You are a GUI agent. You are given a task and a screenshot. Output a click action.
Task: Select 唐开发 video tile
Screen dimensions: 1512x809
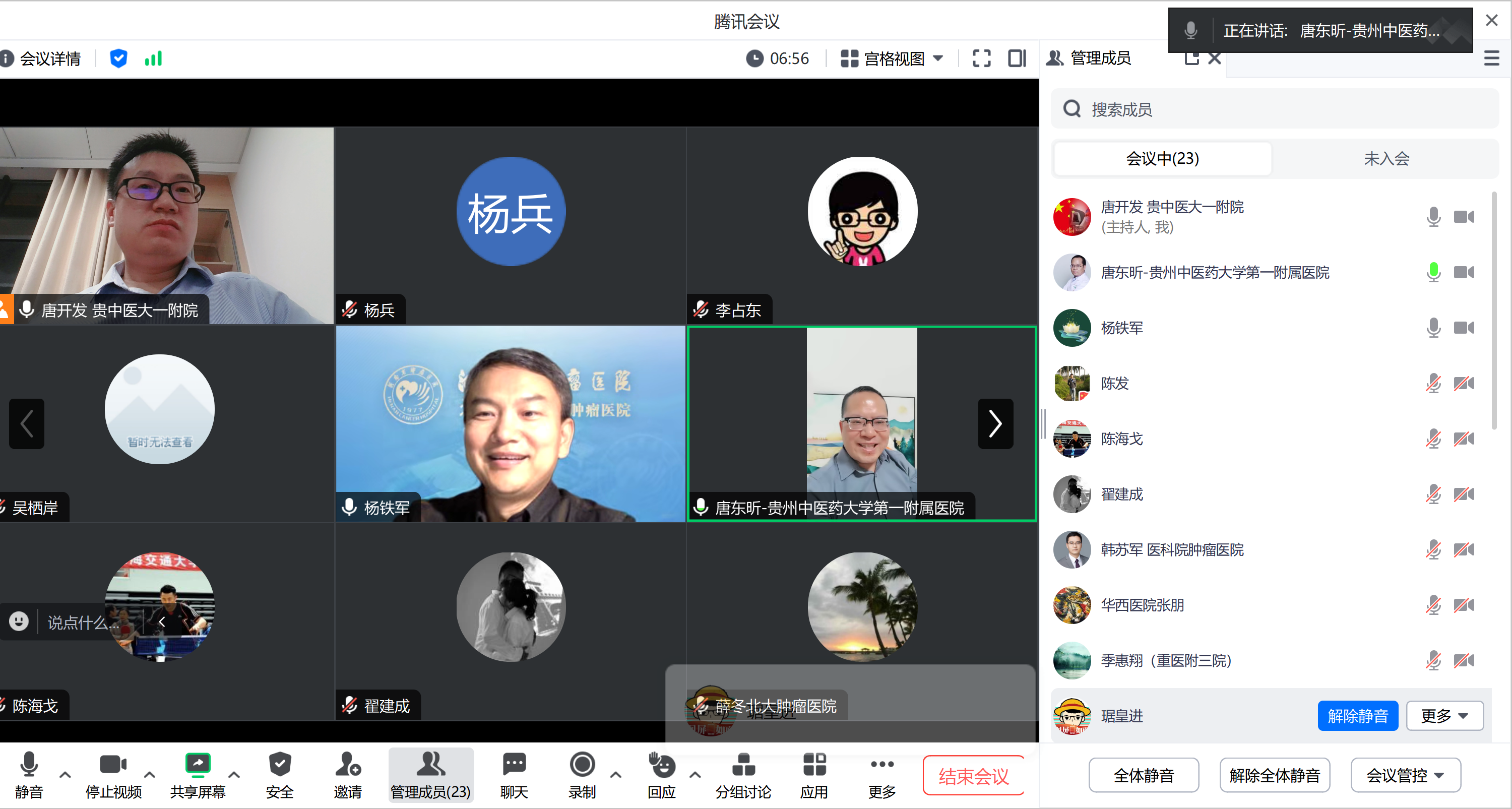click(x=167, y=226)
